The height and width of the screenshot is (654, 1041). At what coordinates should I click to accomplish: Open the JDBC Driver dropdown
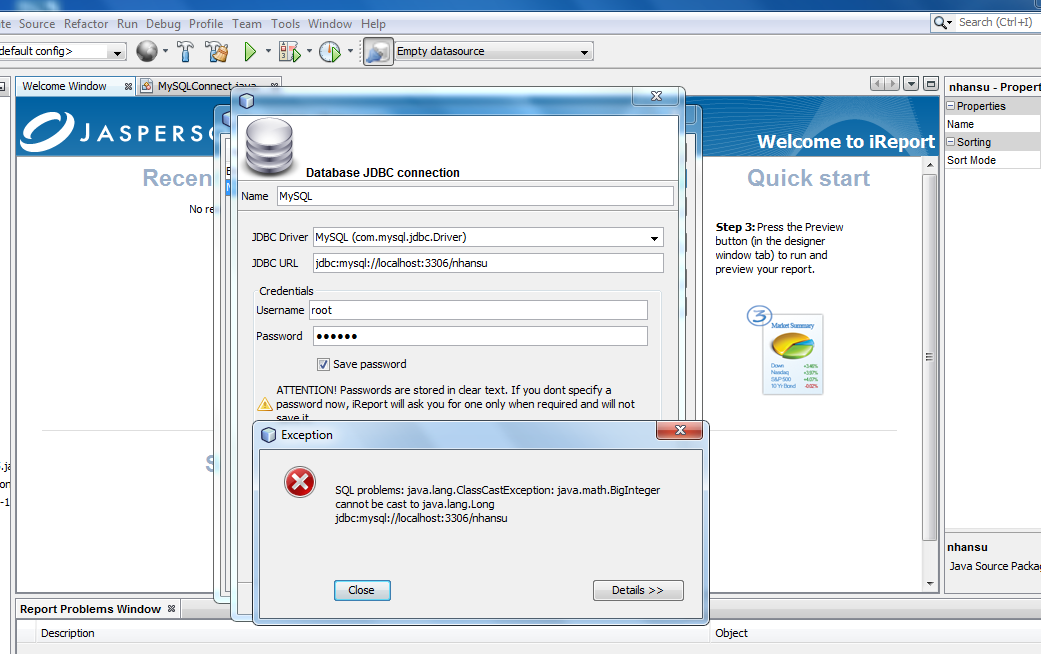pos(654,238)
